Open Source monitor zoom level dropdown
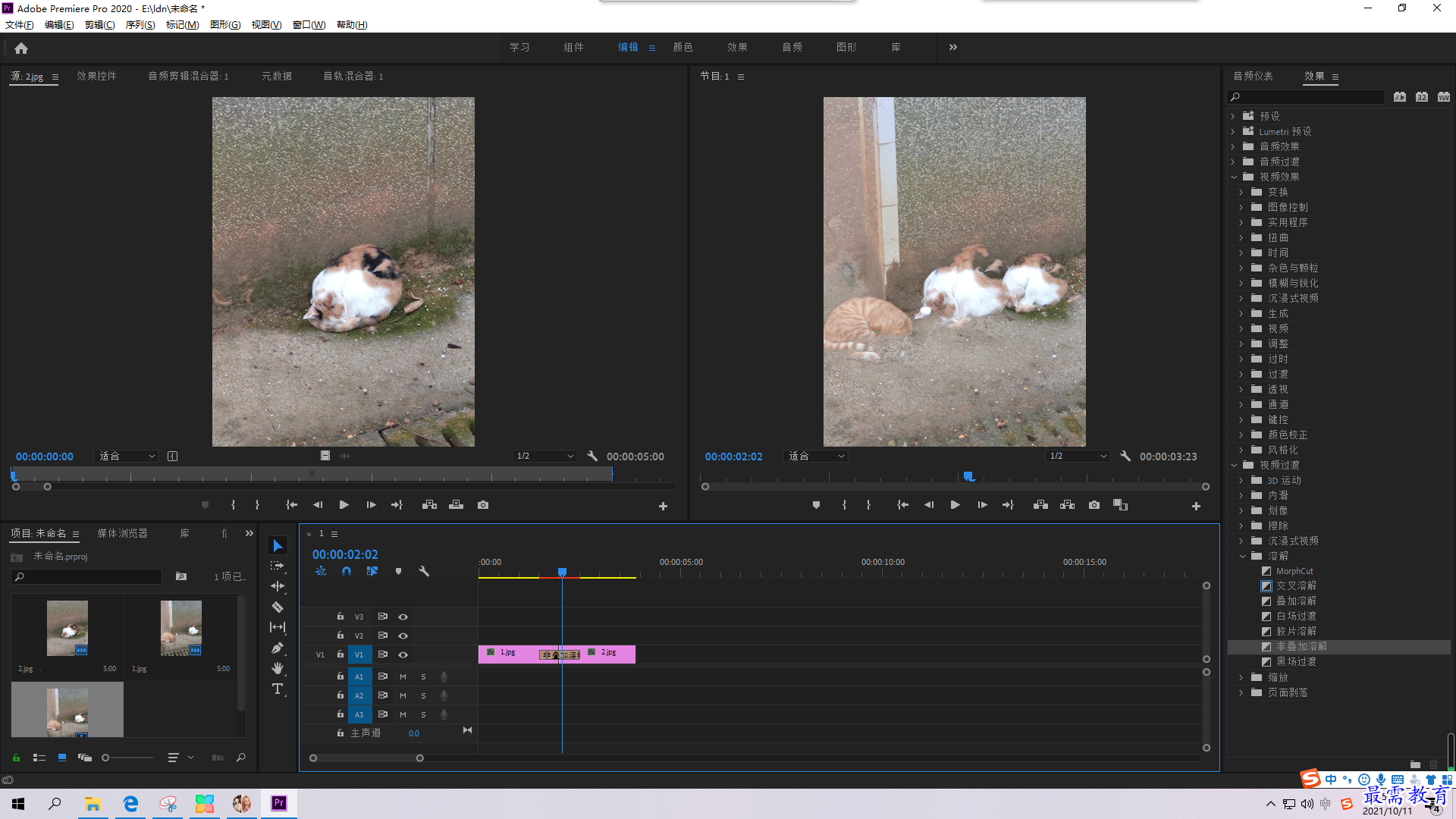The height and width of the screenshot is (819, 1456). 127,457
